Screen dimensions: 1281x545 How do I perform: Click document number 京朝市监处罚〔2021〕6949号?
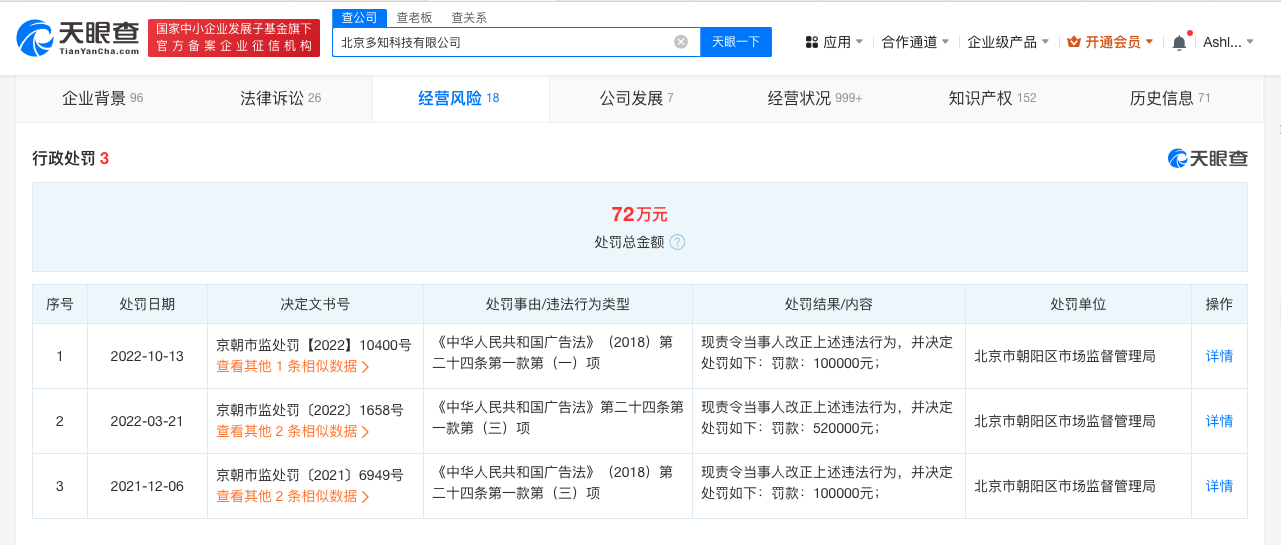click(x=310, y=475)
